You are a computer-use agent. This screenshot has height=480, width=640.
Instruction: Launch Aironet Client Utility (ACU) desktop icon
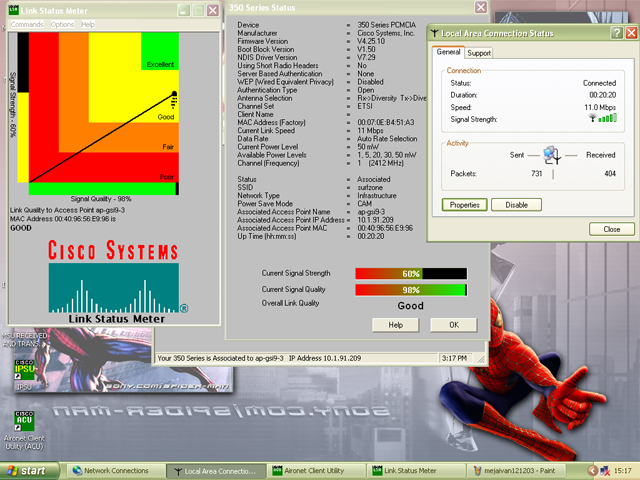click(x=22, y=421)
